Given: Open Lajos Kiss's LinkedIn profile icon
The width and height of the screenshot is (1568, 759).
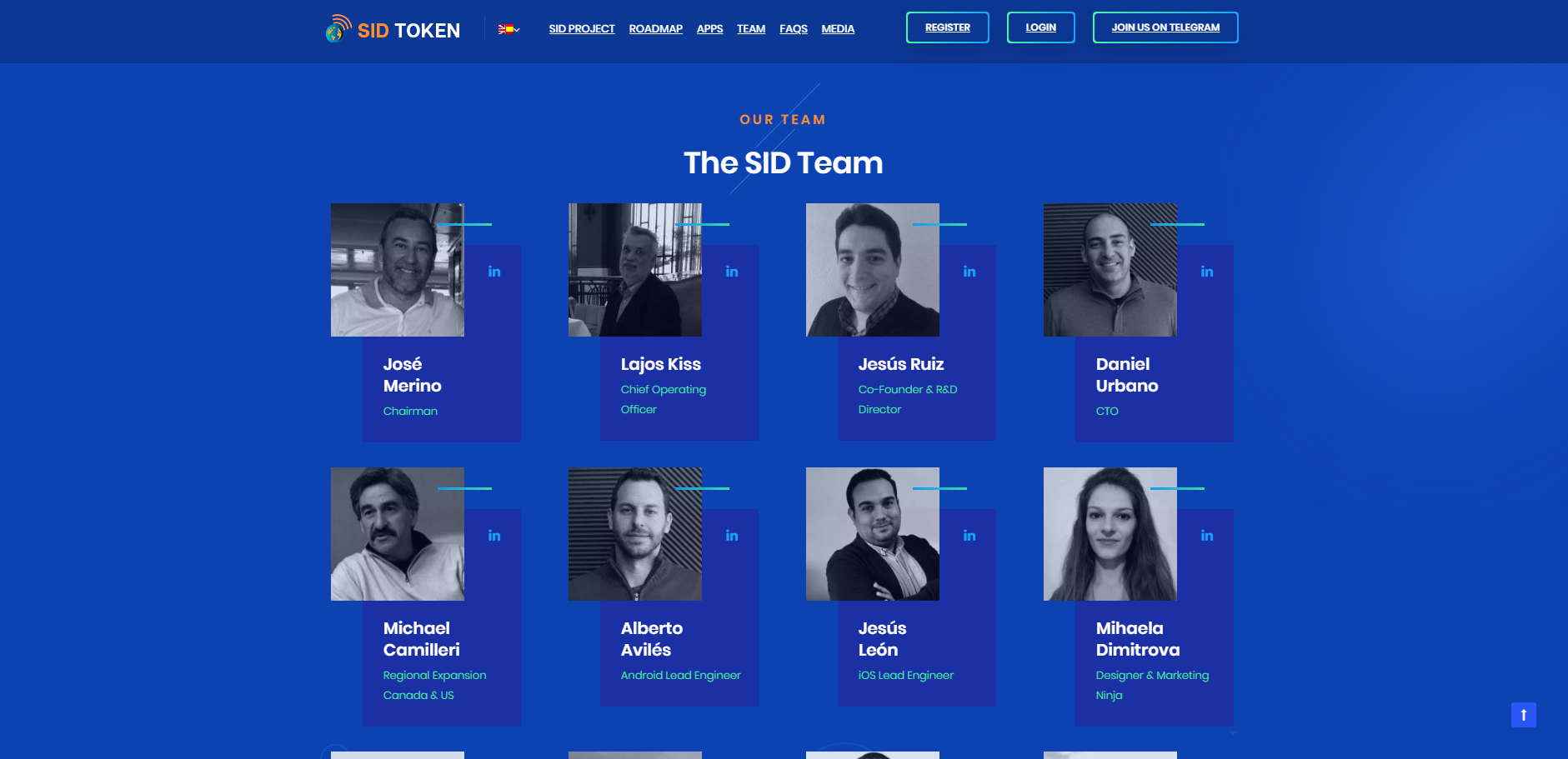Looking at the screenshot, I should click(x=732, y=272).
